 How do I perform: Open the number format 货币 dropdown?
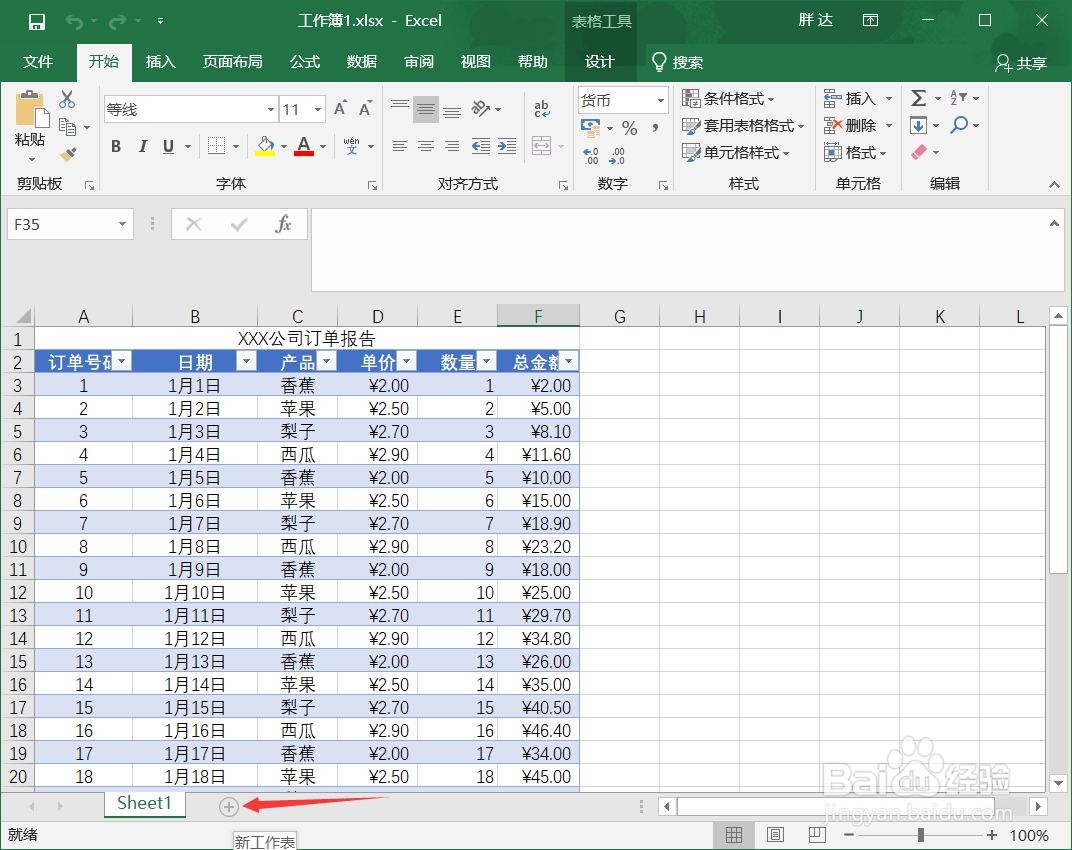coord(660,101)
